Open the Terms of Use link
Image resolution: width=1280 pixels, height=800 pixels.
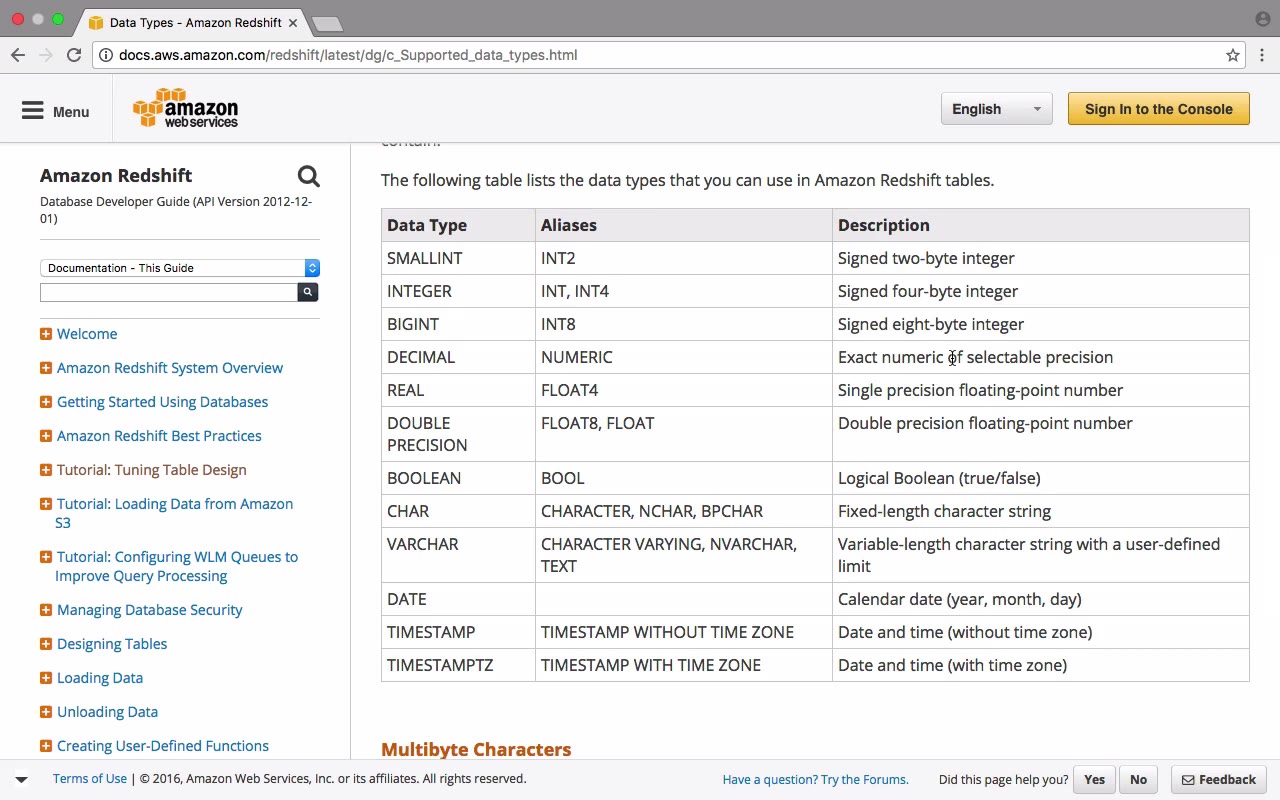click(x=90, y=779)
